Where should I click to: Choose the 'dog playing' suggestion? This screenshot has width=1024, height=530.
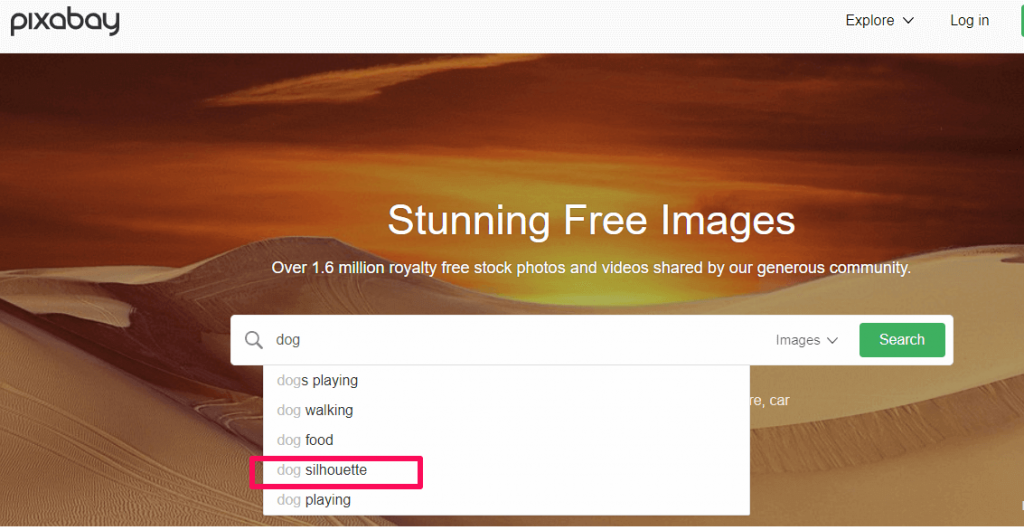pos(314,500)
